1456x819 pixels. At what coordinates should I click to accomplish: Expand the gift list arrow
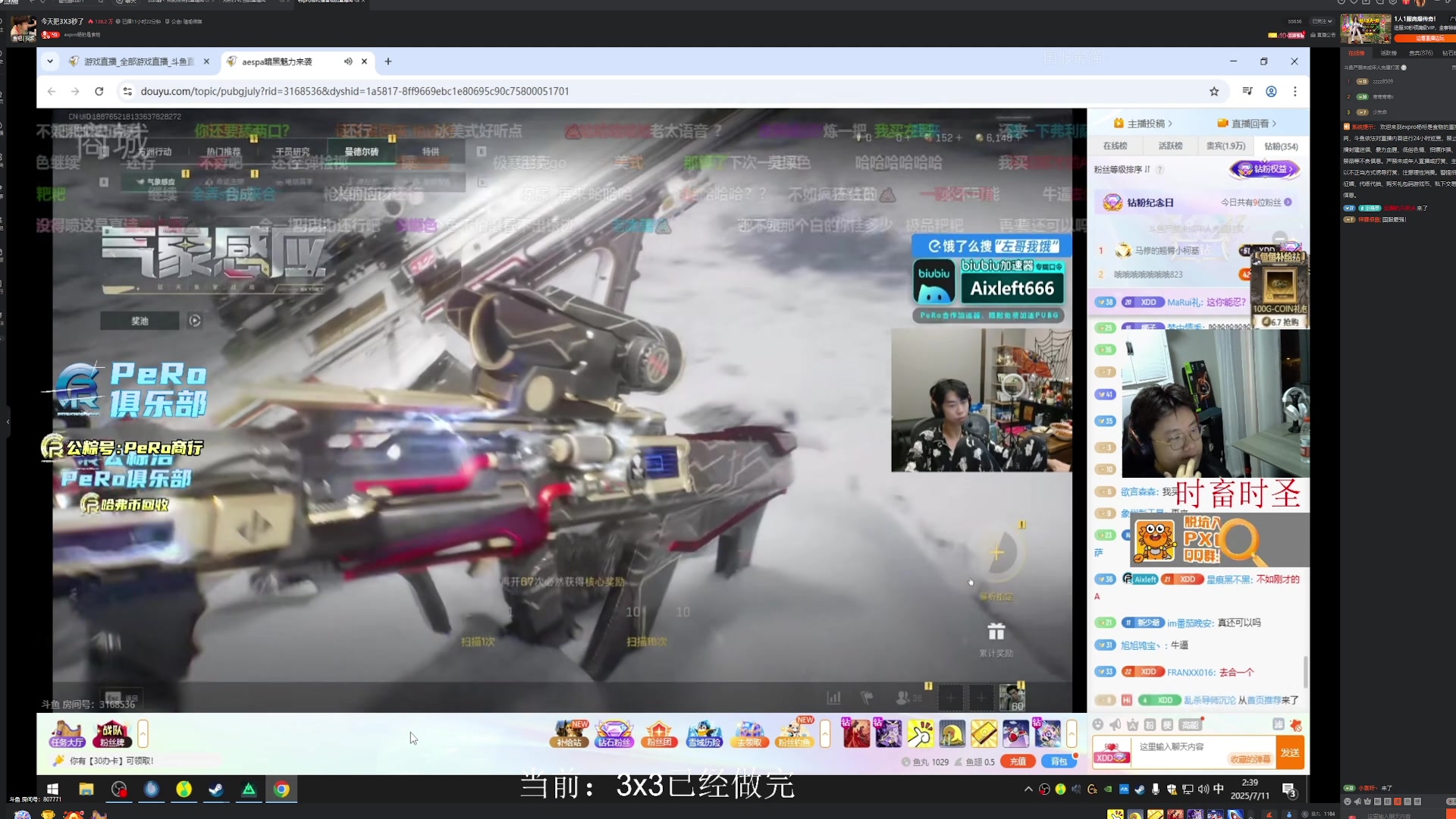click(x=1072, y=734)
